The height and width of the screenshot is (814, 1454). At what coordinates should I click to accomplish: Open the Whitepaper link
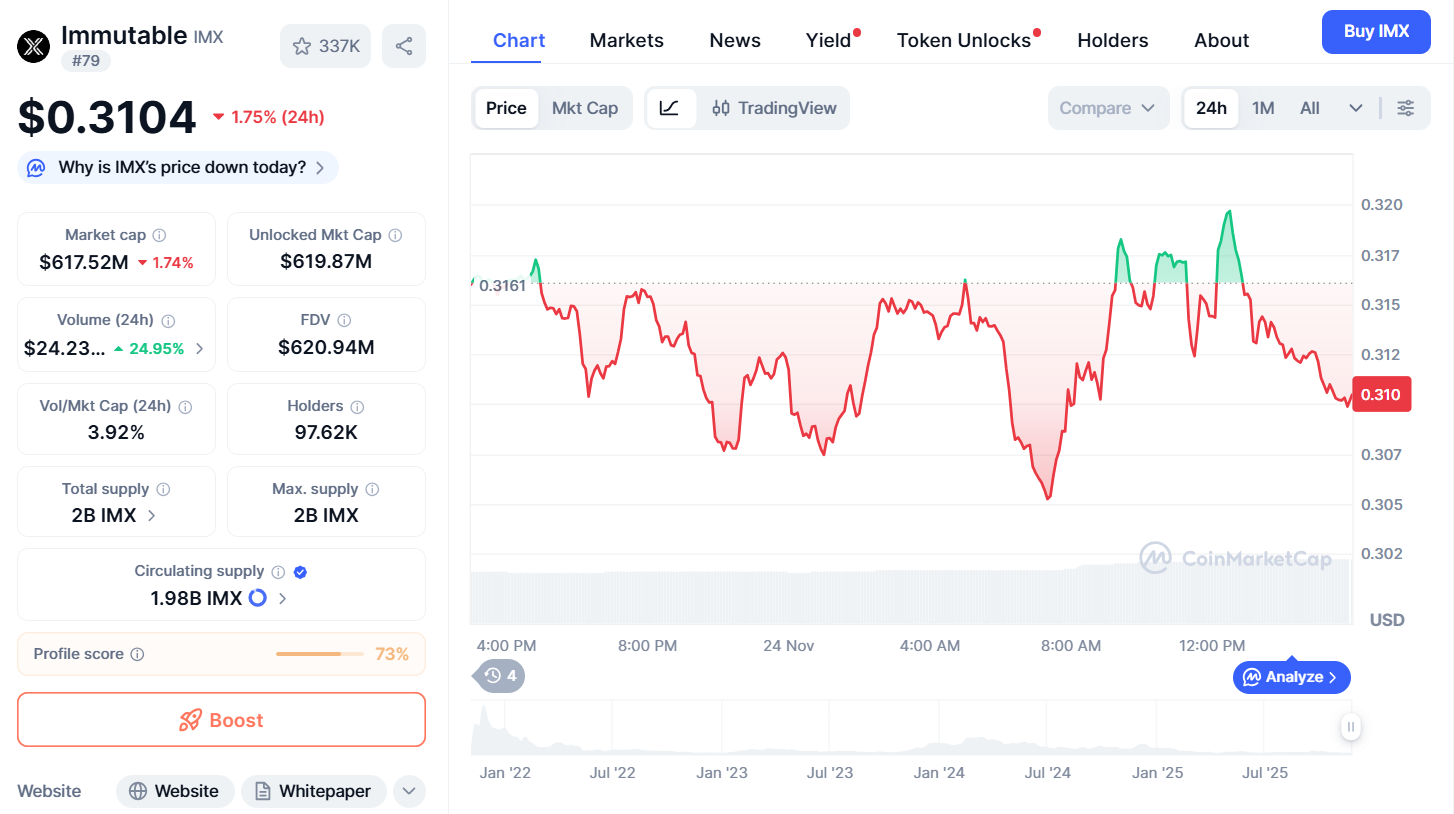(x=313, y=791)
